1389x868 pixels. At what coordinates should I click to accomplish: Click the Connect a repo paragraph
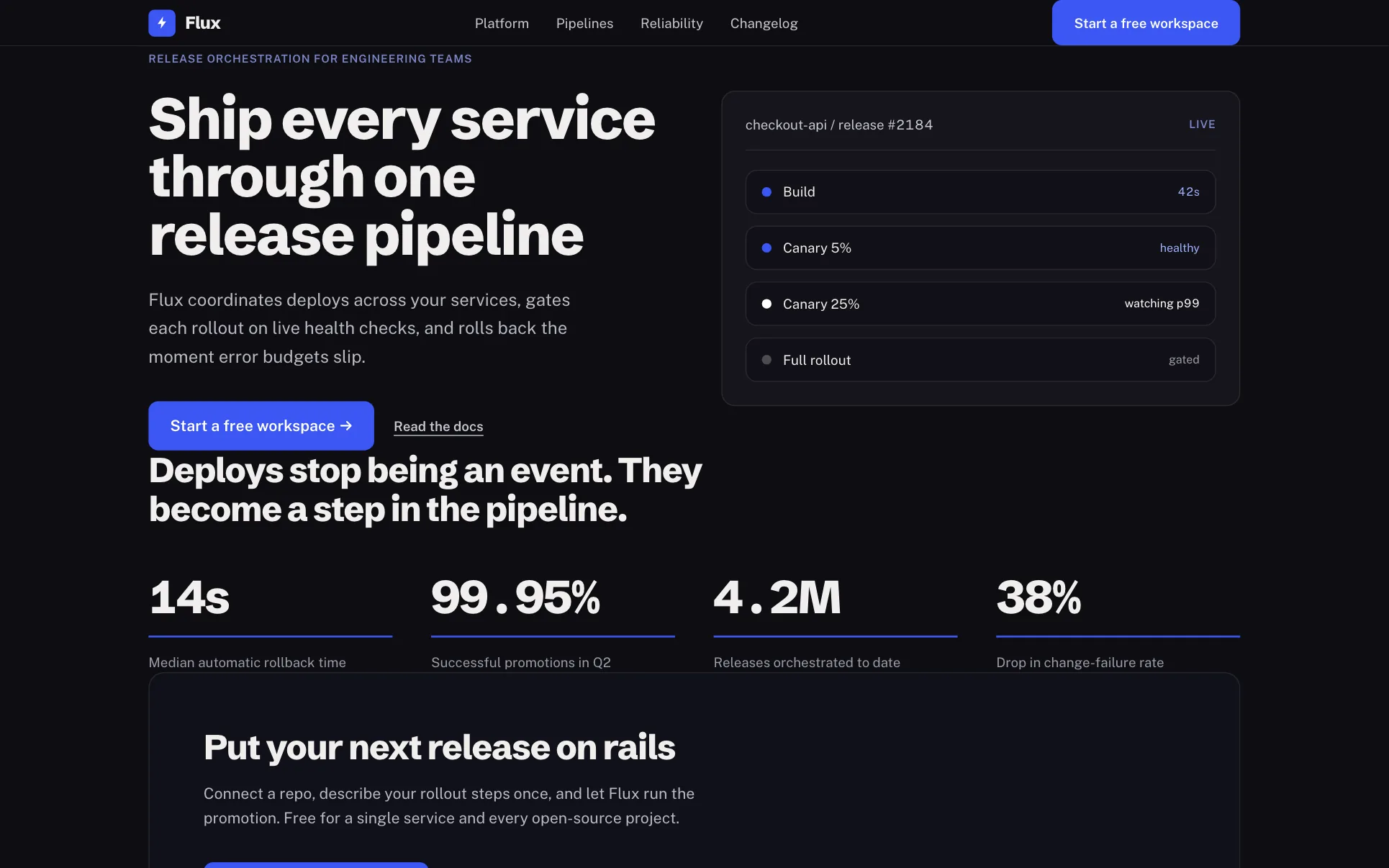point(449,805)
